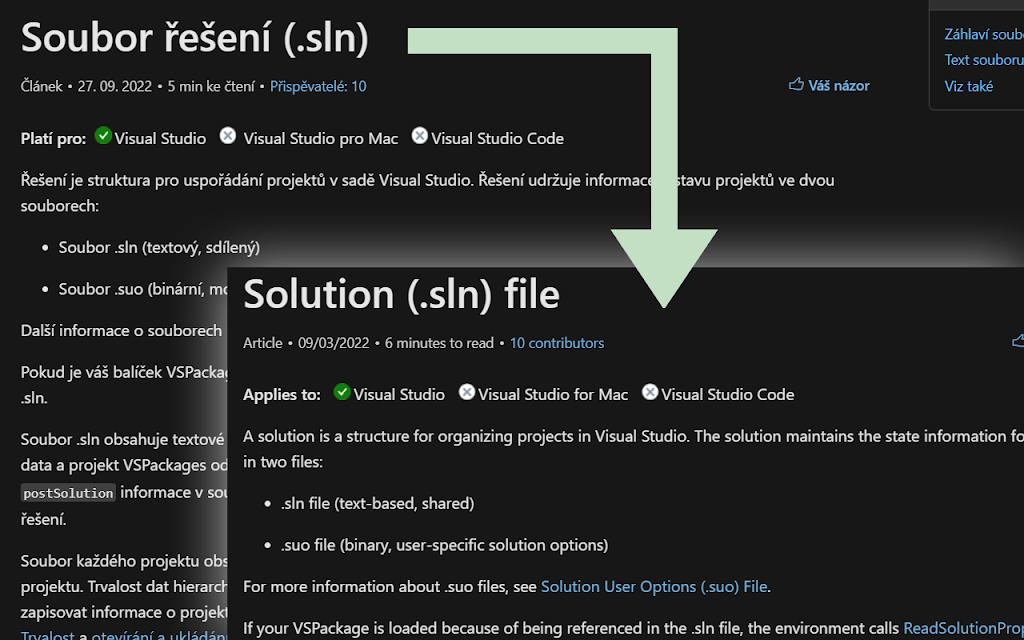This screenshot has width=1024, height=640.
Task: Click the Solution (.sln) file heading
Action: click(x=401, y=294)
